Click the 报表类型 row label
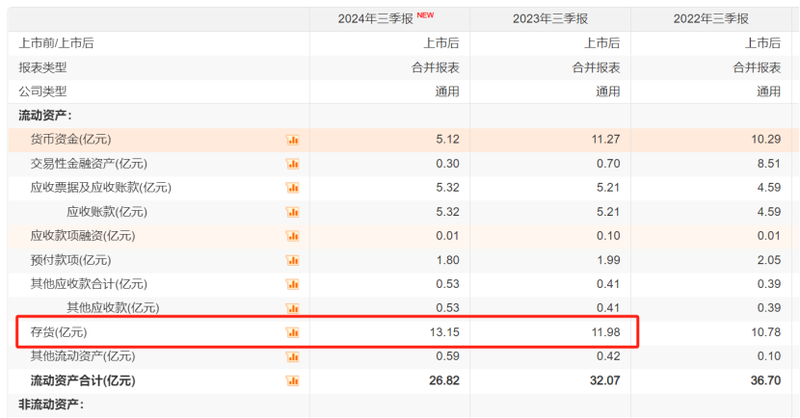This screenshot has width=800, height=418. [x=43, y=67]
